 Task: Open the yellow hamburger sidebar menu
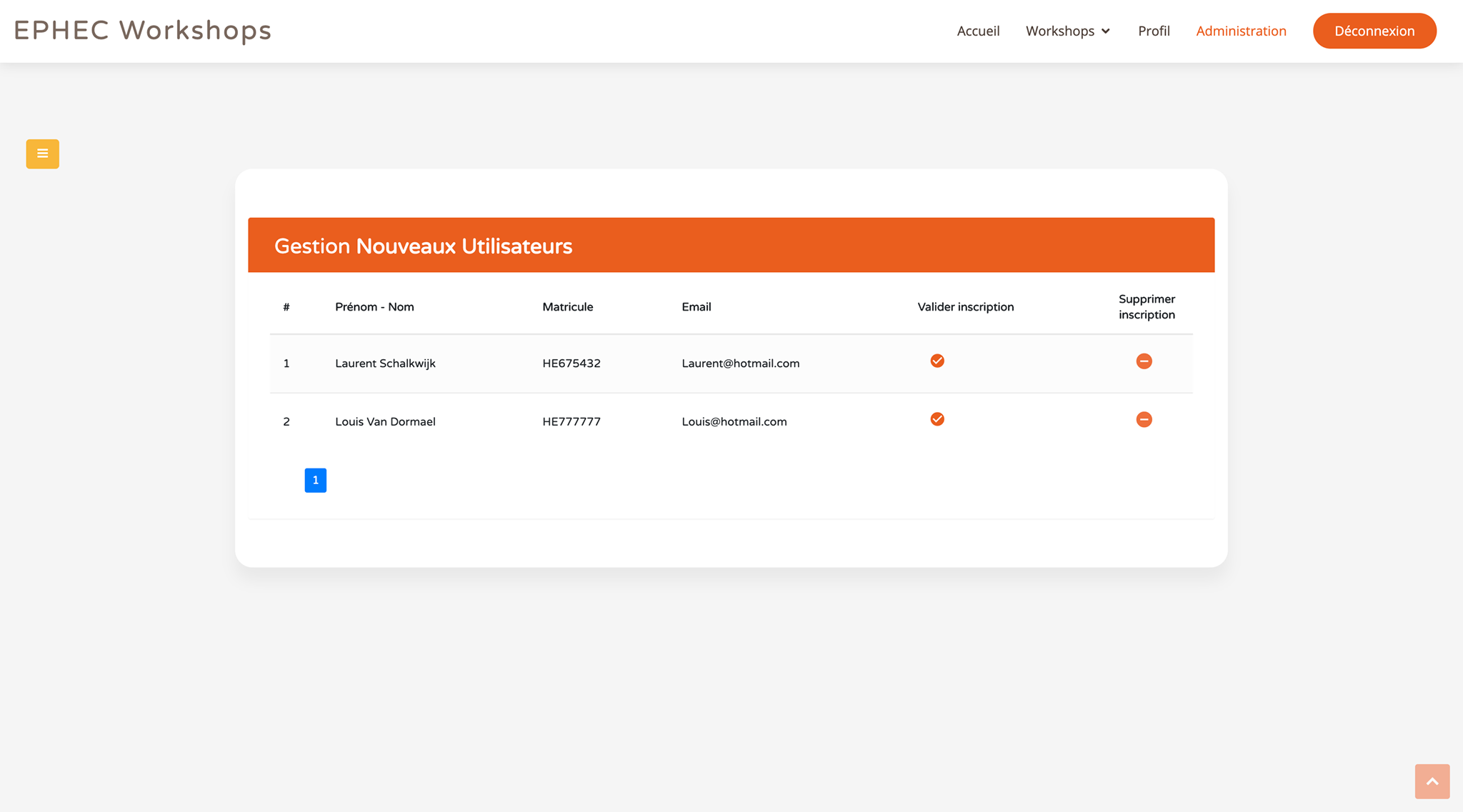pos(43,154)
